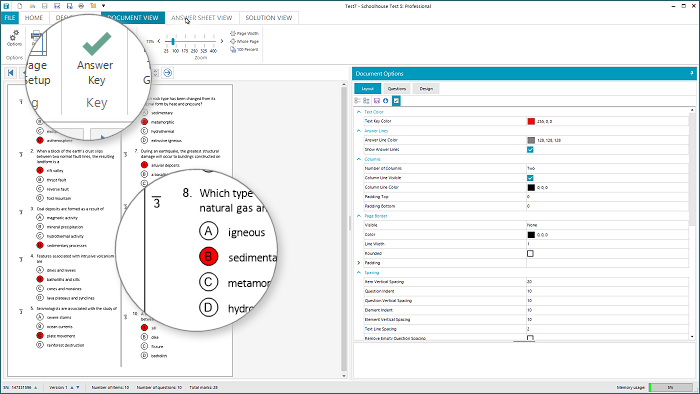Click the document preview scrollbar down arrow
Screen dimensions: 700x394
pos(344,375)
